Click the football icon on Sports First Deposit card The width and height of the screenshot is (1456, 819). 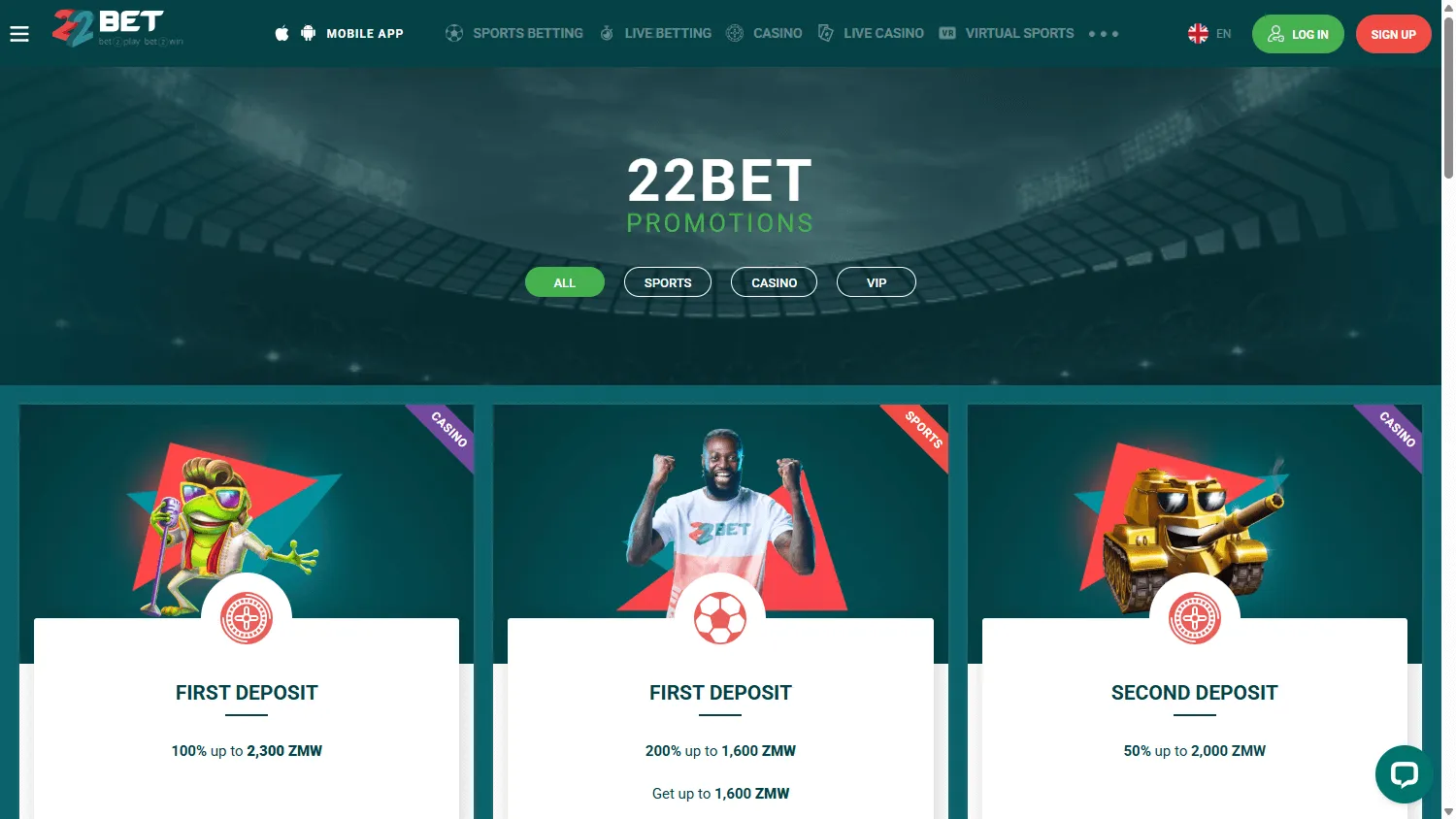tap(720, 618)
